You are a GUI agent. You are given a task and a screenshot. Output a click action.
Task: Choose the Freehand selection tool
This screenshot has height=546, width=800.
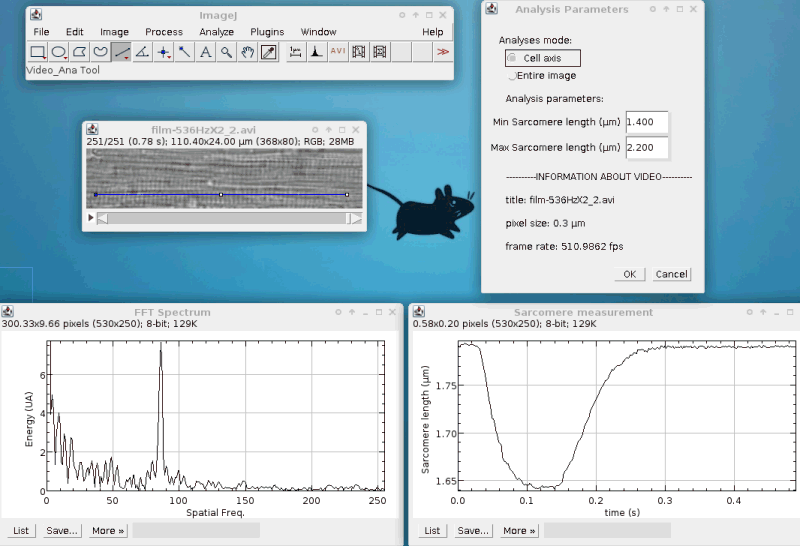[101, 52]
